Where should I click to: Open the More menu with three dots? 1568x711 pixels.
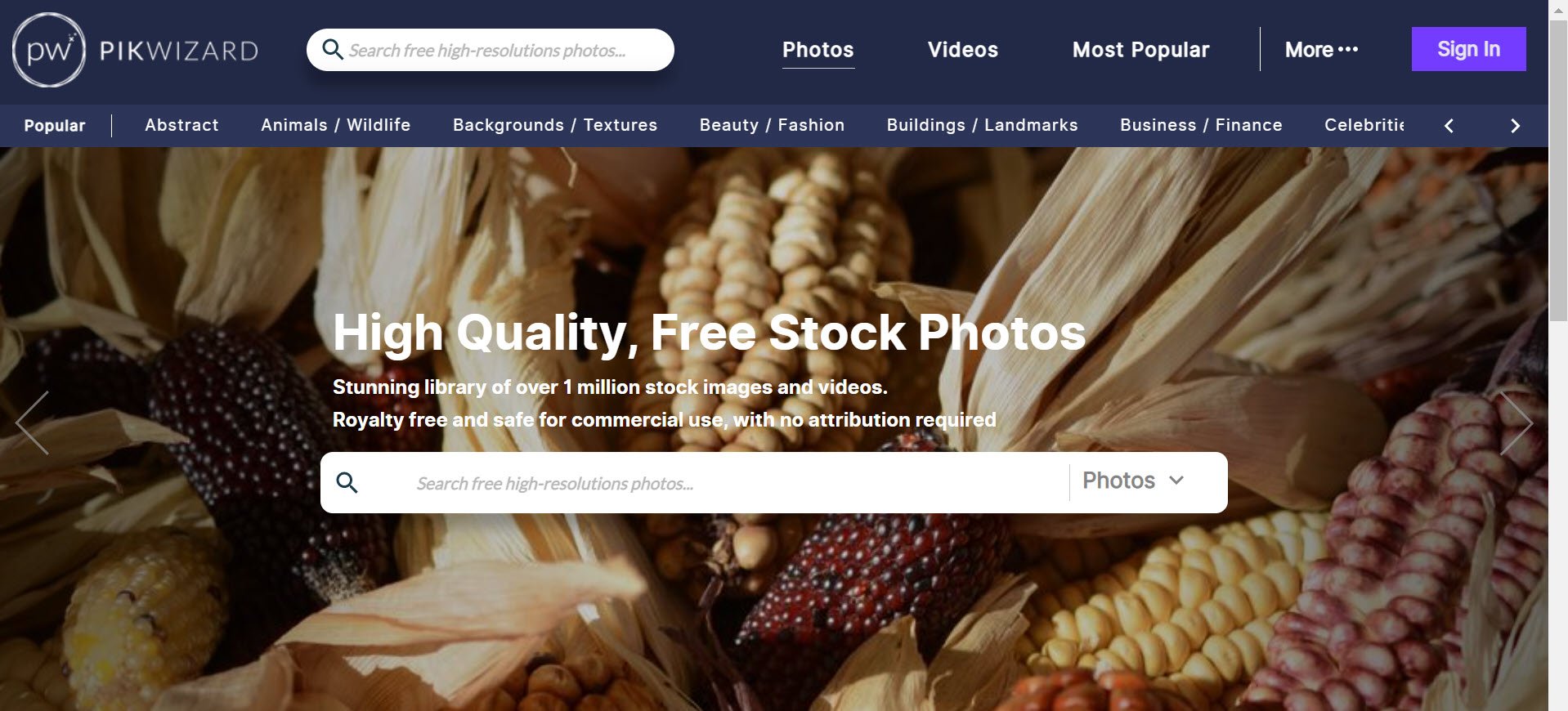point(1321,50)
